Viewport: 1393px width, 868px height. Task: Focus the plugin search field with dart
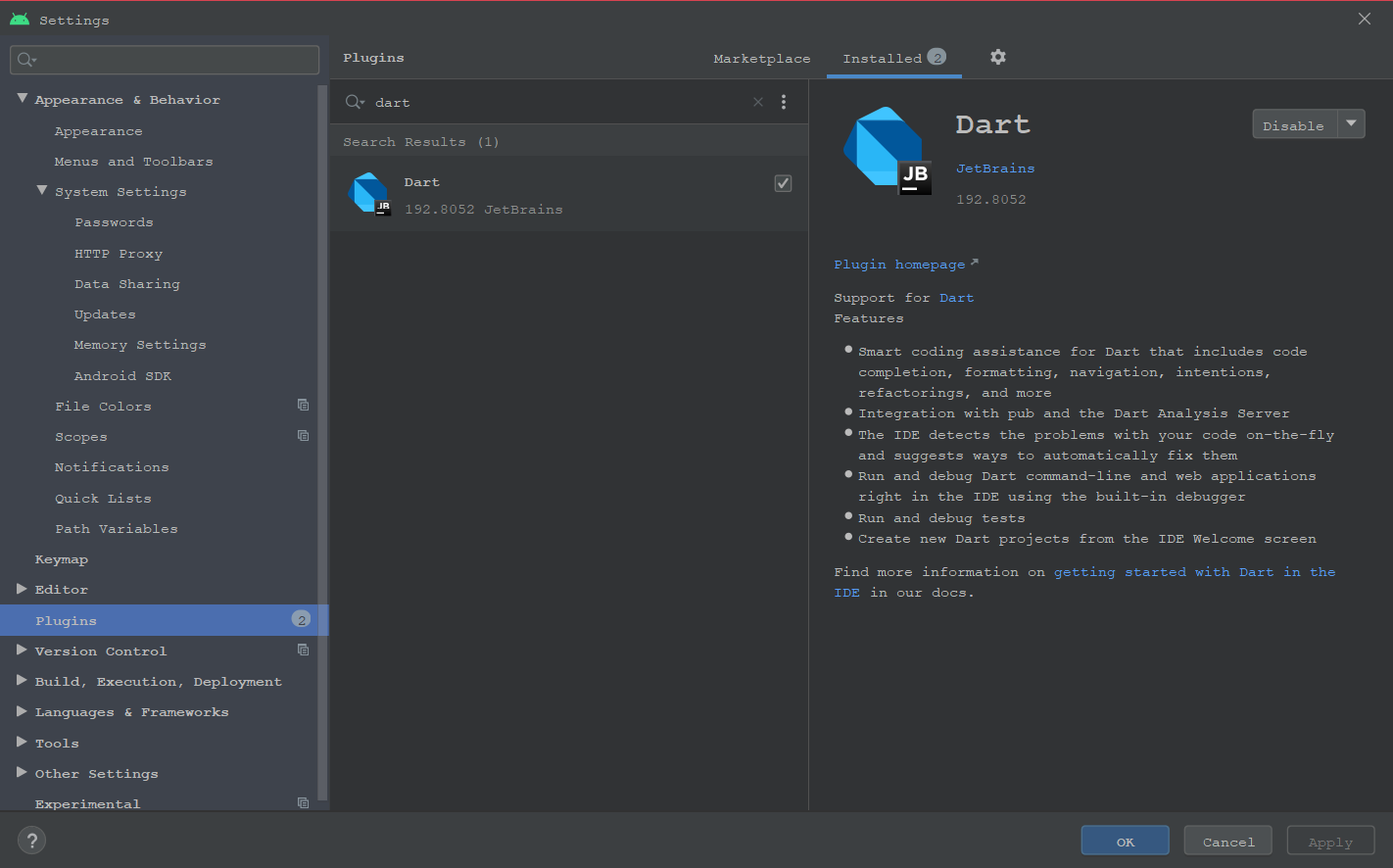(558, 102)
